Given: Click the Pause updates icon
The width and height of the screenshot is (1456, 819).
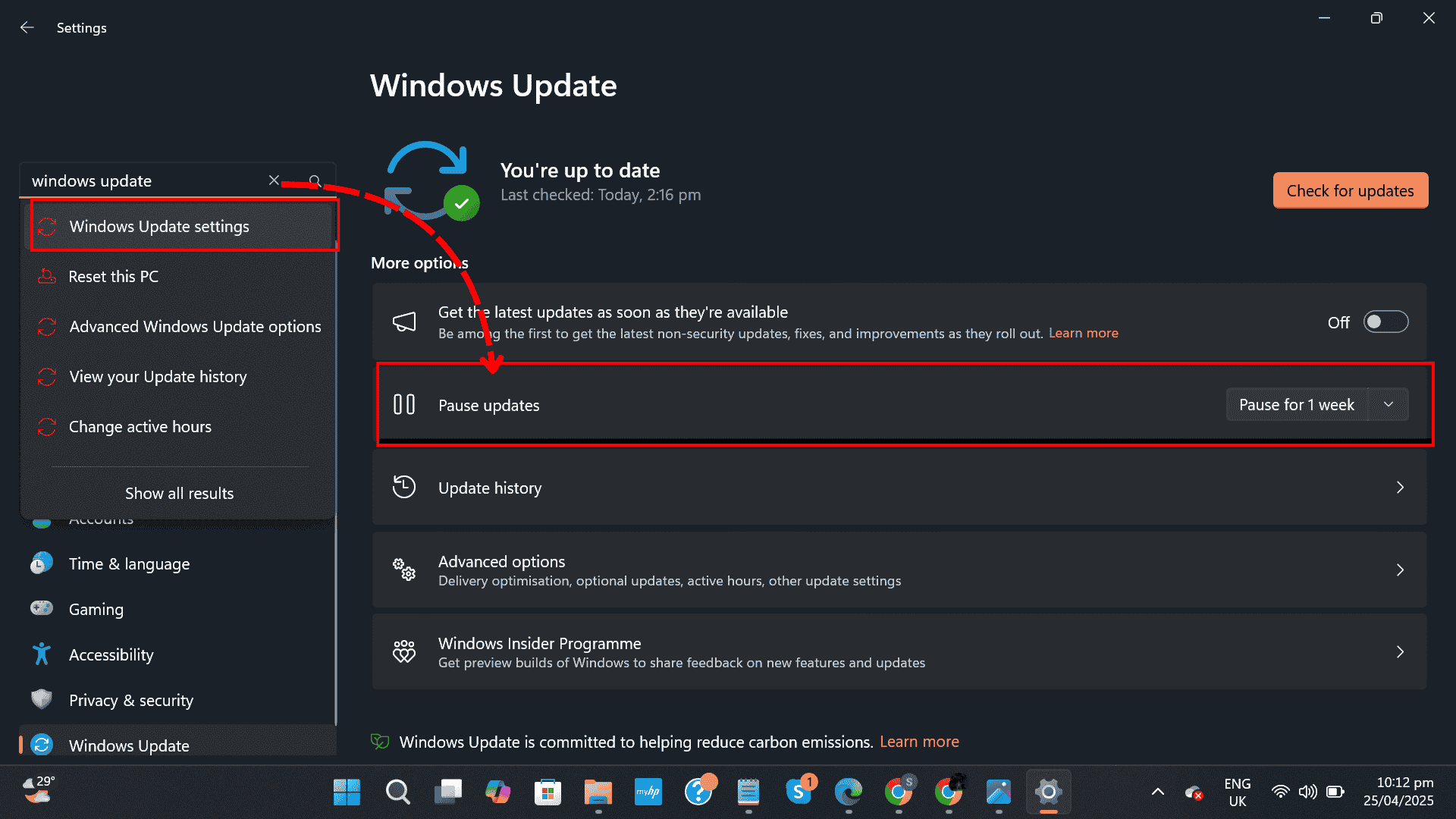Looking at the screenshot, I should pyautogui.click(x=404, y=404).
